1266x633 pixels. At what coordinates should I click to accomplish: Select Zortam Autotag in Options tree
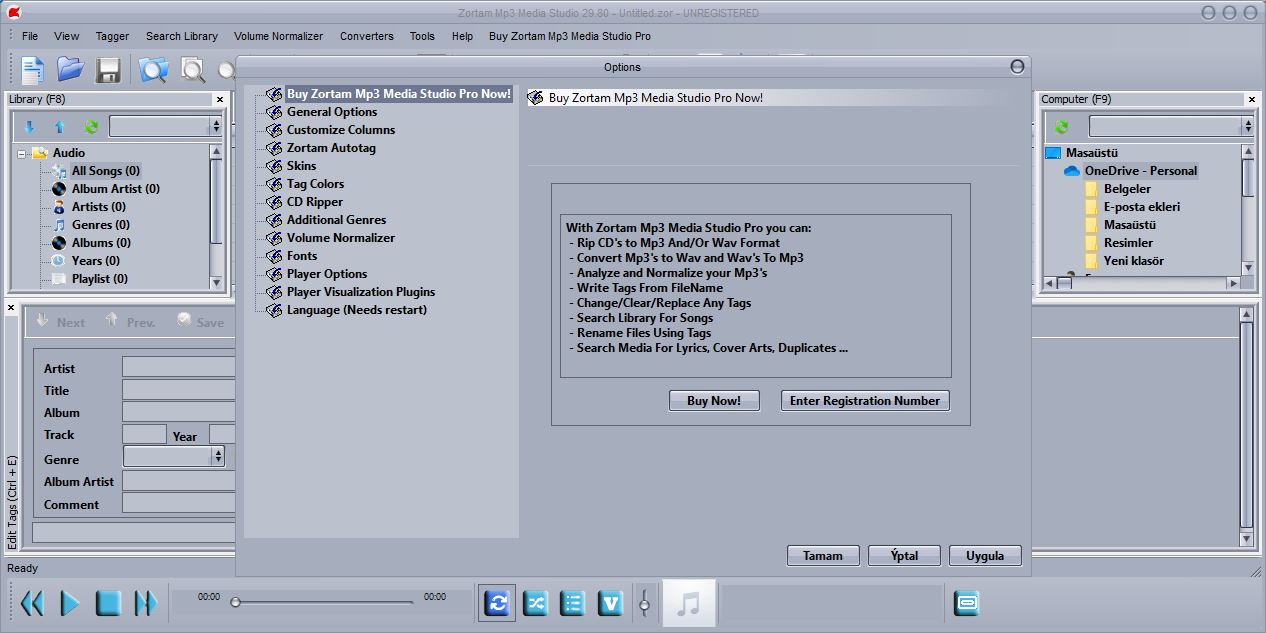(x=331, y=148)
